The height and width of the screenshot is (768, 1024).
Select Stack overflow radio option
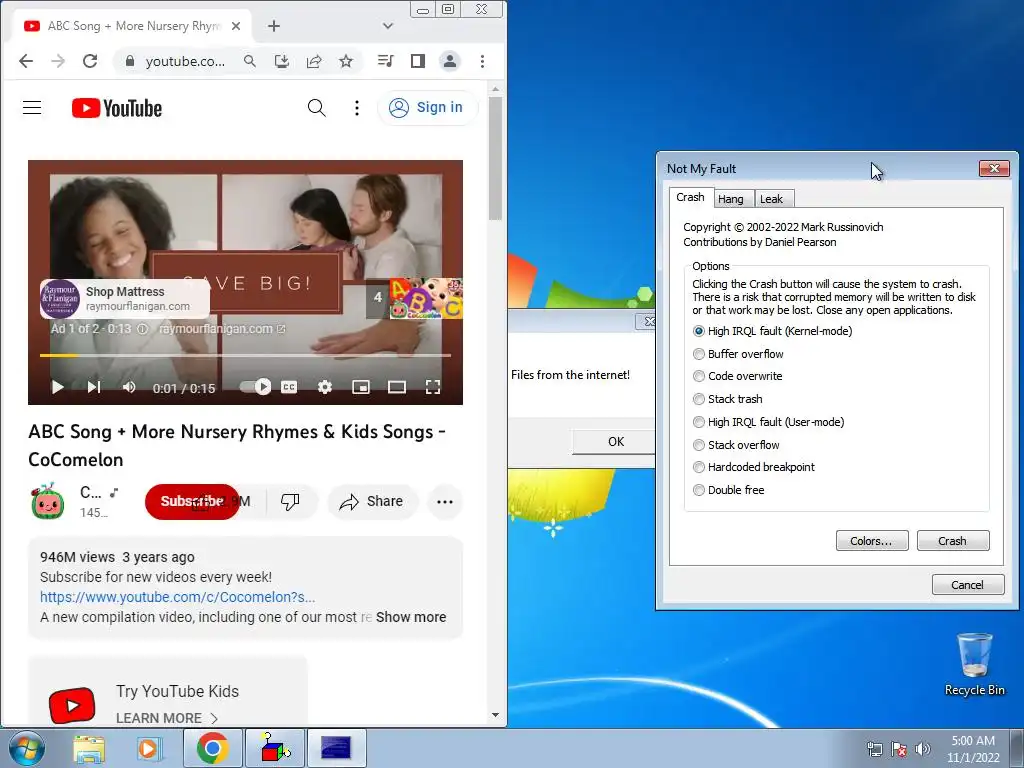tap(737, 445)
